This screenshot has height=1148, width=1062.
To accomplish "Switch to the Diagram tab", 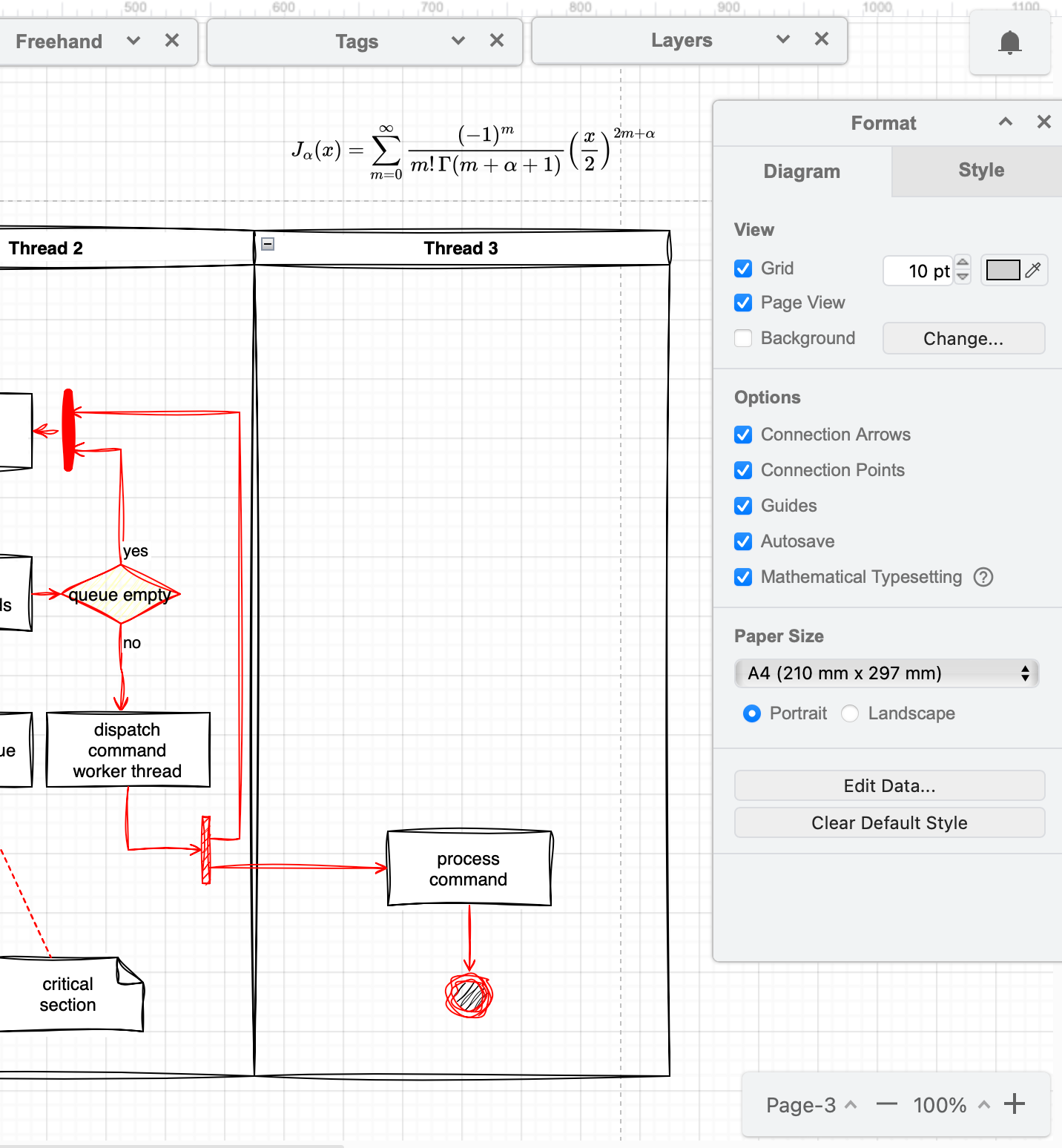I will 802,171.
